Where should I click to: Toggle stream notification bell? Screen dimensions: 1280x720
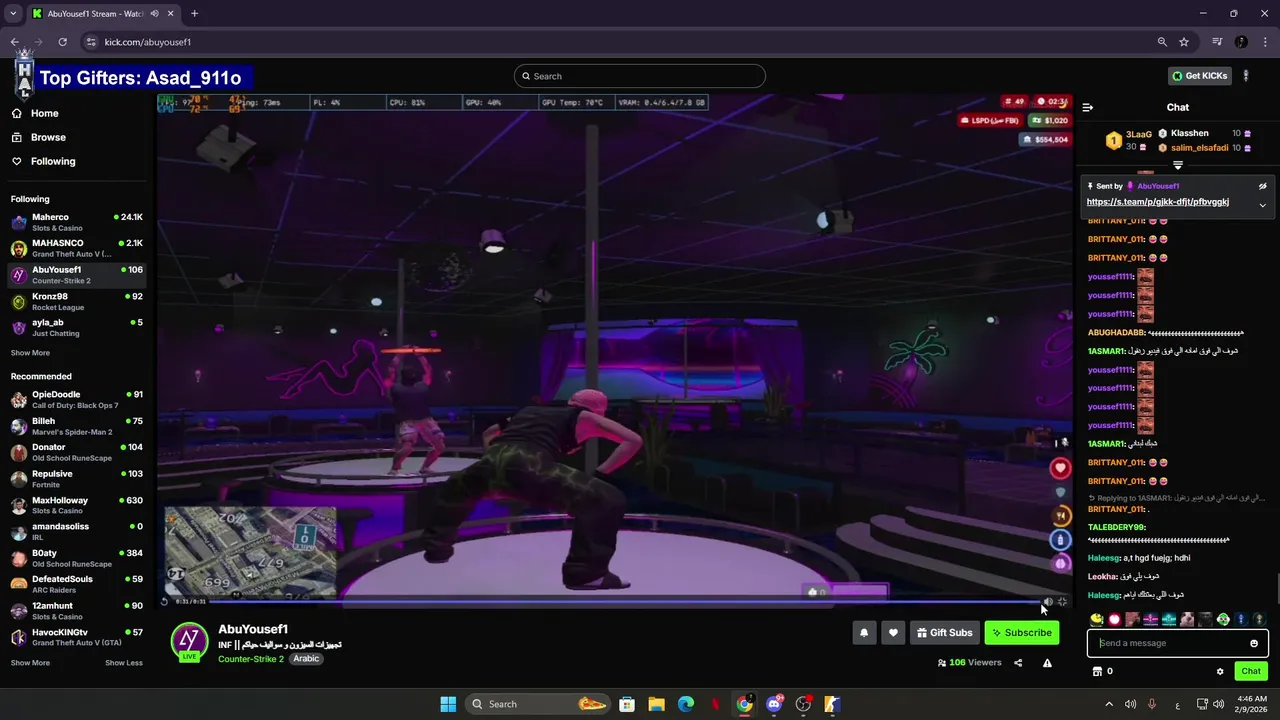864,633
